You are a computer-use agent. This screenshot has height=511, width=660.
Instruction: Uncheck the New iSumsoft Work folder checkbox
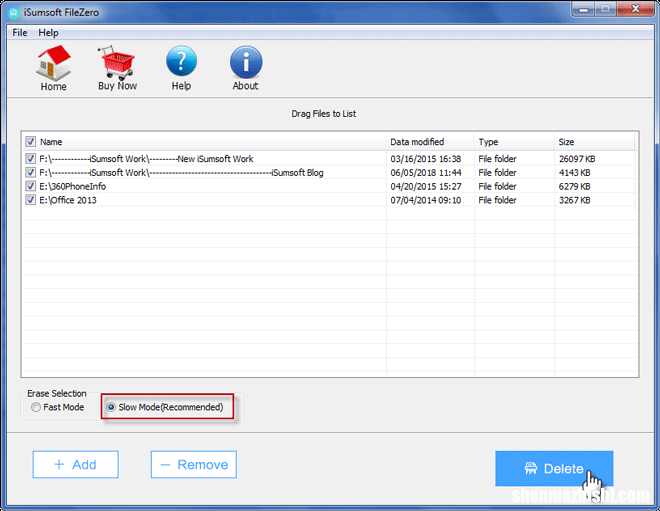click(x=30, y=159)
